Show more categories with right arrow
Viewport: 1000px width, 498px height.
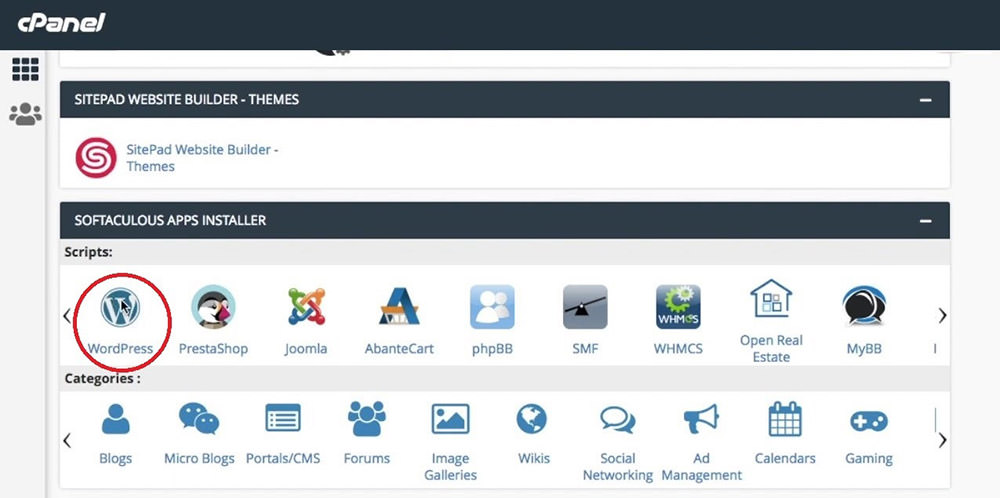point(942,440)
